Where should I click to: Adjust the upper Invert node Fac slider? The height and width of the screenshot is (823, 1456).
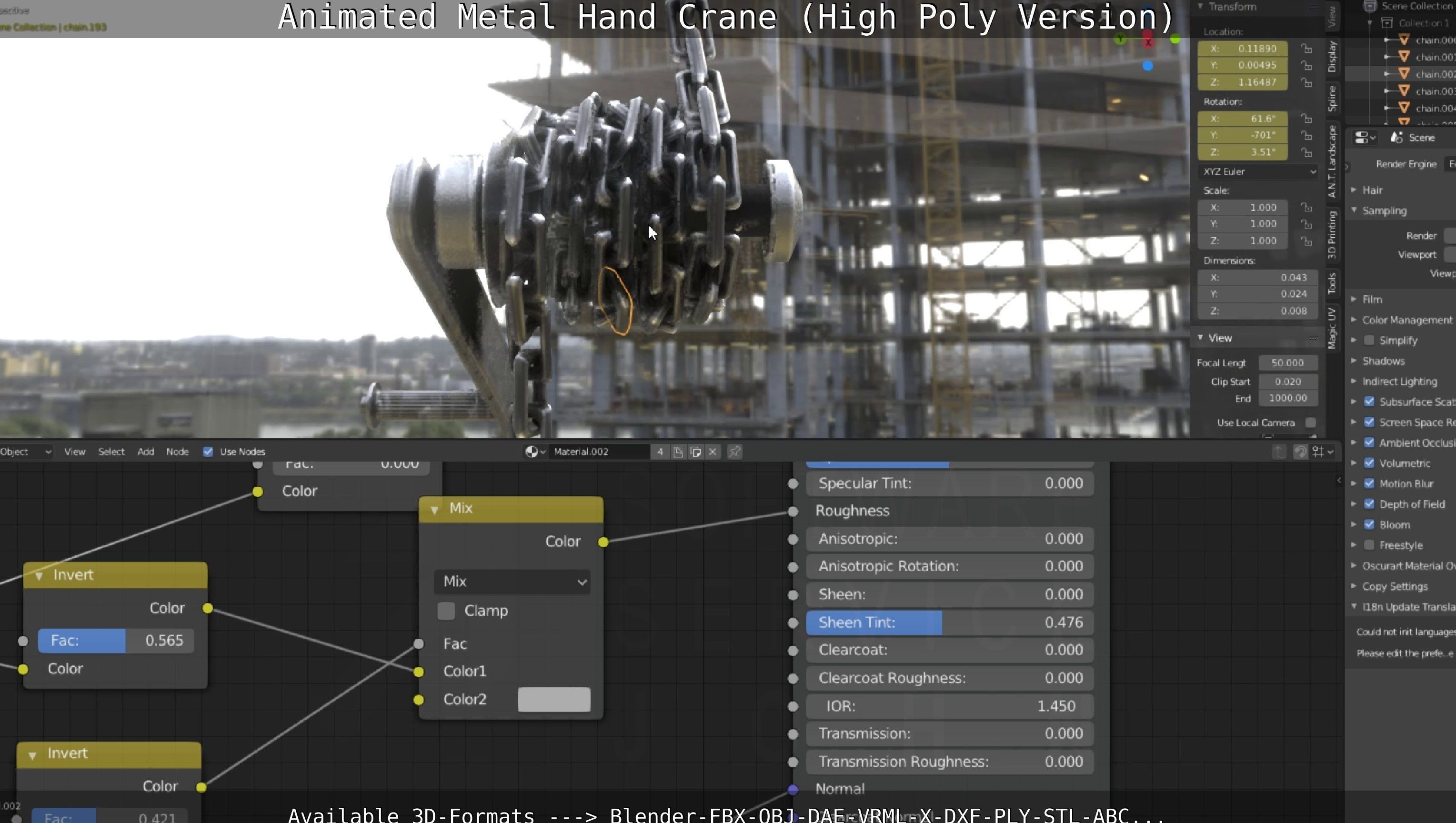pyautogui.click(x=116, y=641)
